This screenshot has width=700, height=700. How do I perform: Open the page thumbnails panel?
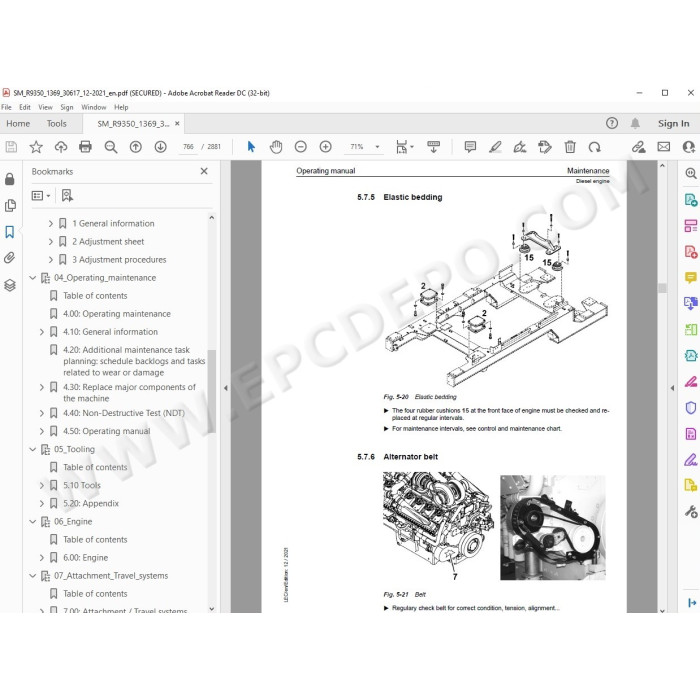pyautogui.click(x=10, y=205)
